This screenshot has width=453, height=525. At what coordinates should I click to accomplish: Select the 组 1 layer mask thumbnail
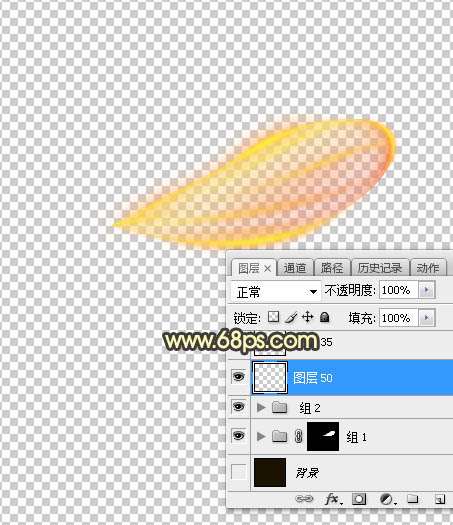pyautogui.click(x=323, y=436)
